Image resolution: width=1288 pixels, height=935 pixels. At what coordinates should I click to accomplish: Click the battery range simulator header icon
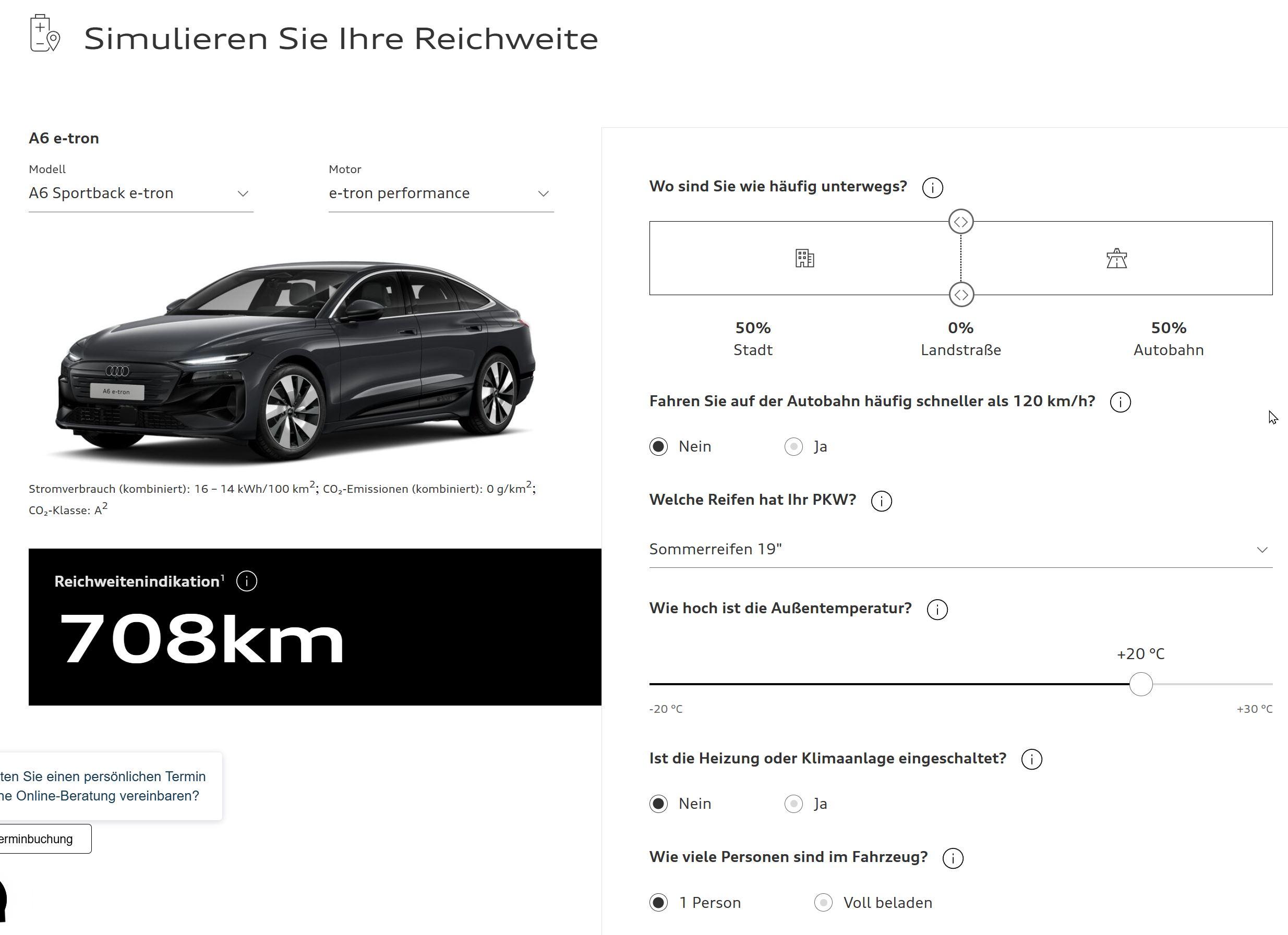45,33
